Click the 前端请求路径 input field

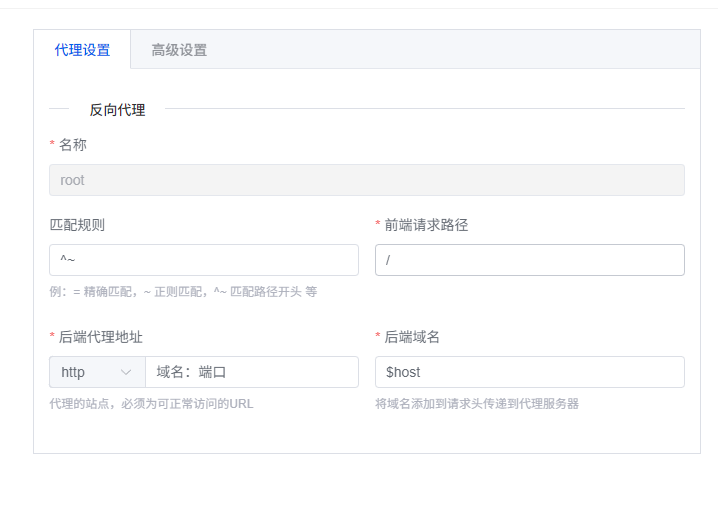tap(530, 260)
